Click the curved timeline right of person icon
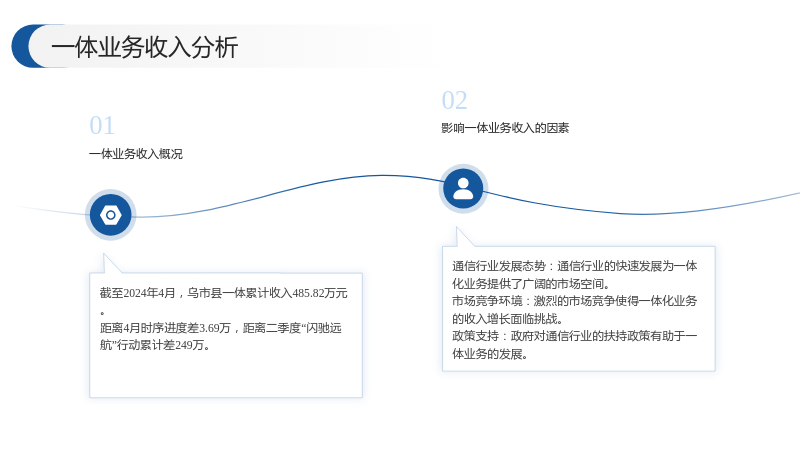Viewport: 800px width, 450px height. pos(643,213)
